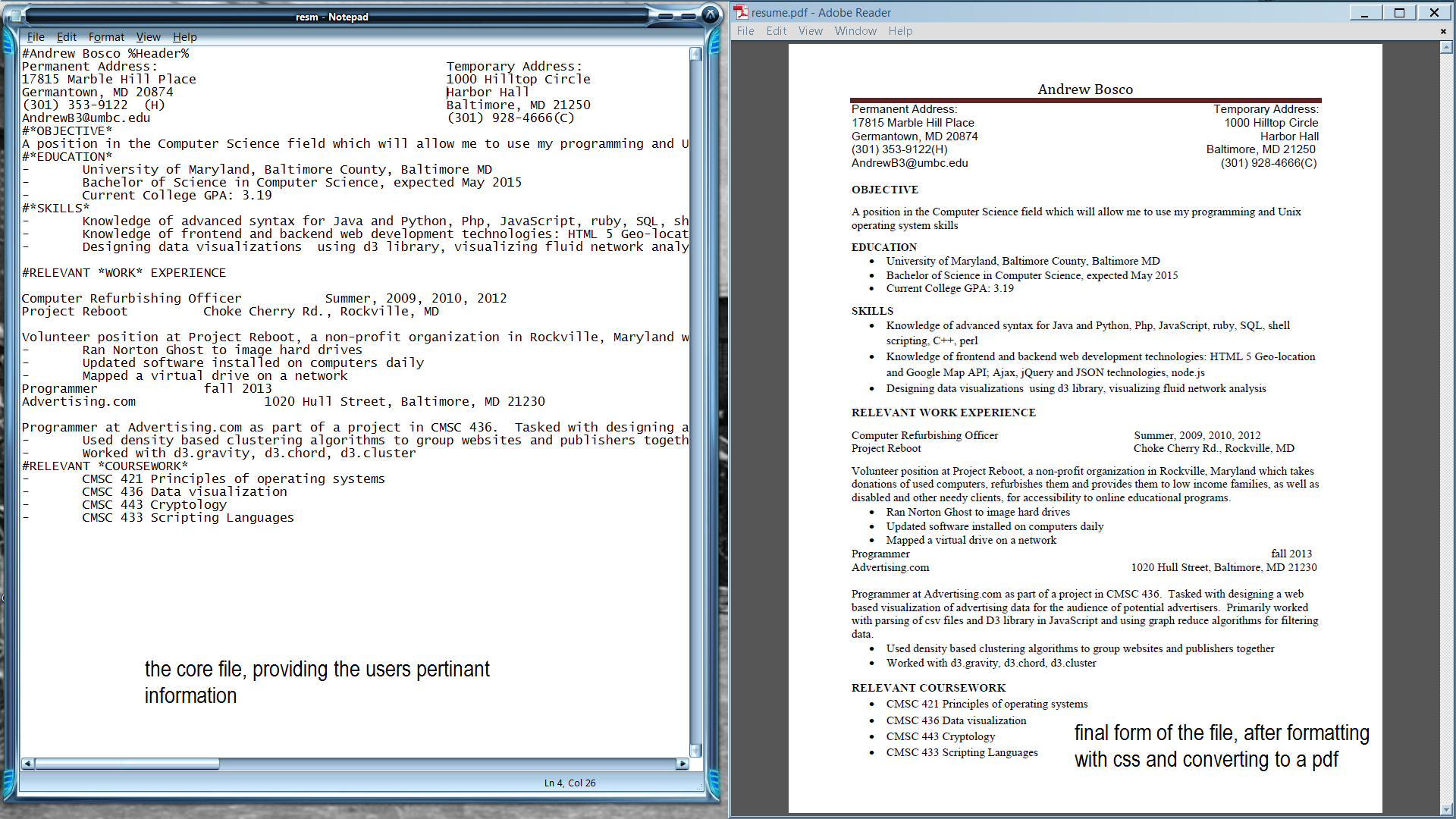Screen dimensions: 1456x819
Task: Click Adobe Reader's scrollbar down arrow
Action: (1446, 809)
